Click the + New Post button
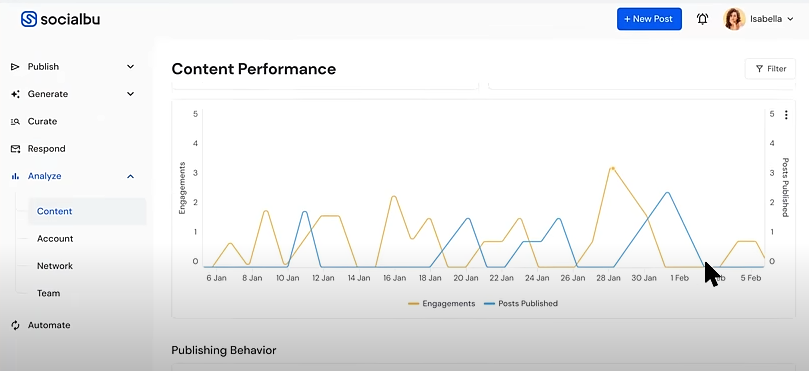Viewport: 809px width, 371px height. click(649, 19)
